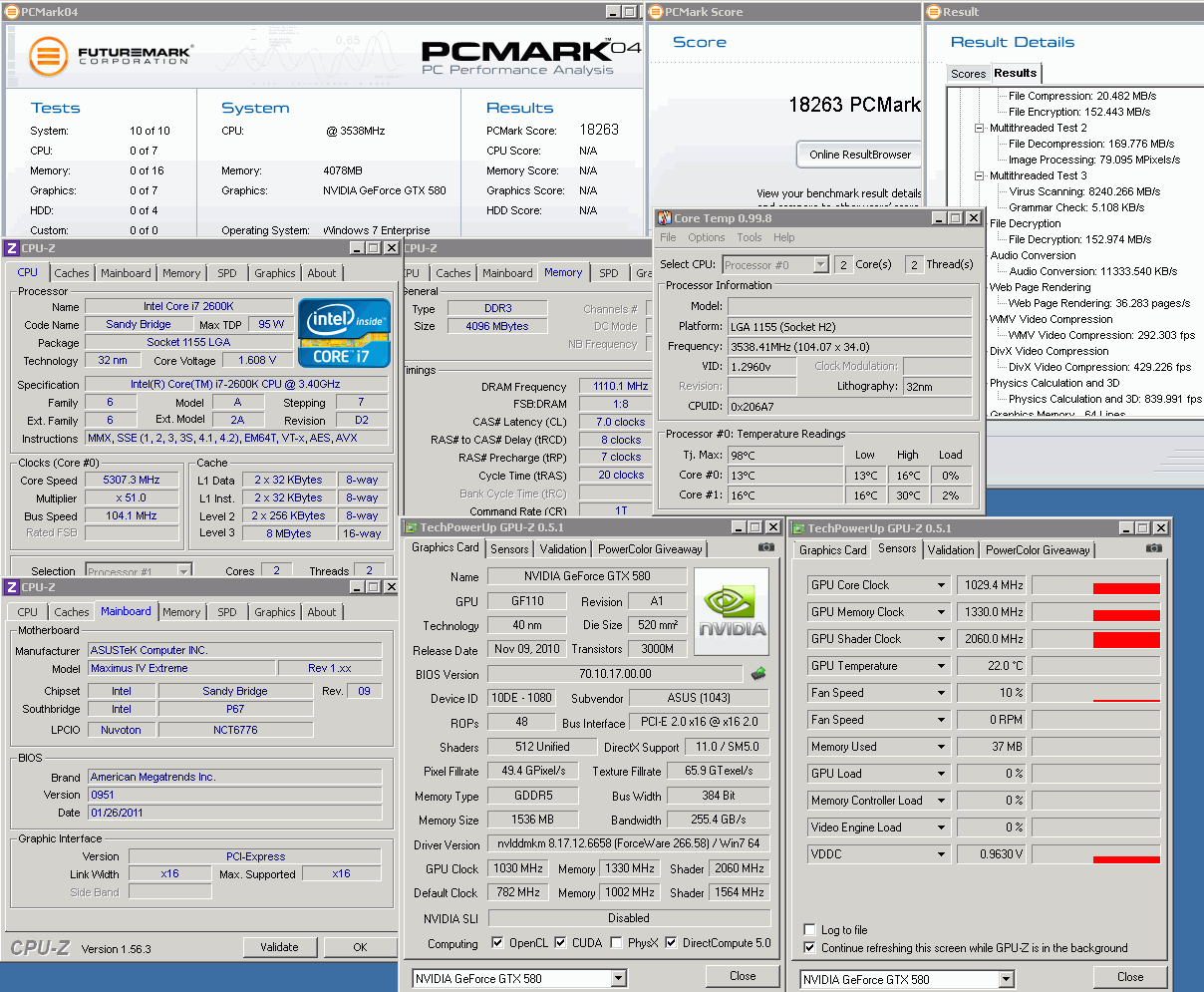Image resolution: width=1204 pixels, height=992 pixels.
Task: Open the VDDC sensor dropdown
Action: point(940,854)
